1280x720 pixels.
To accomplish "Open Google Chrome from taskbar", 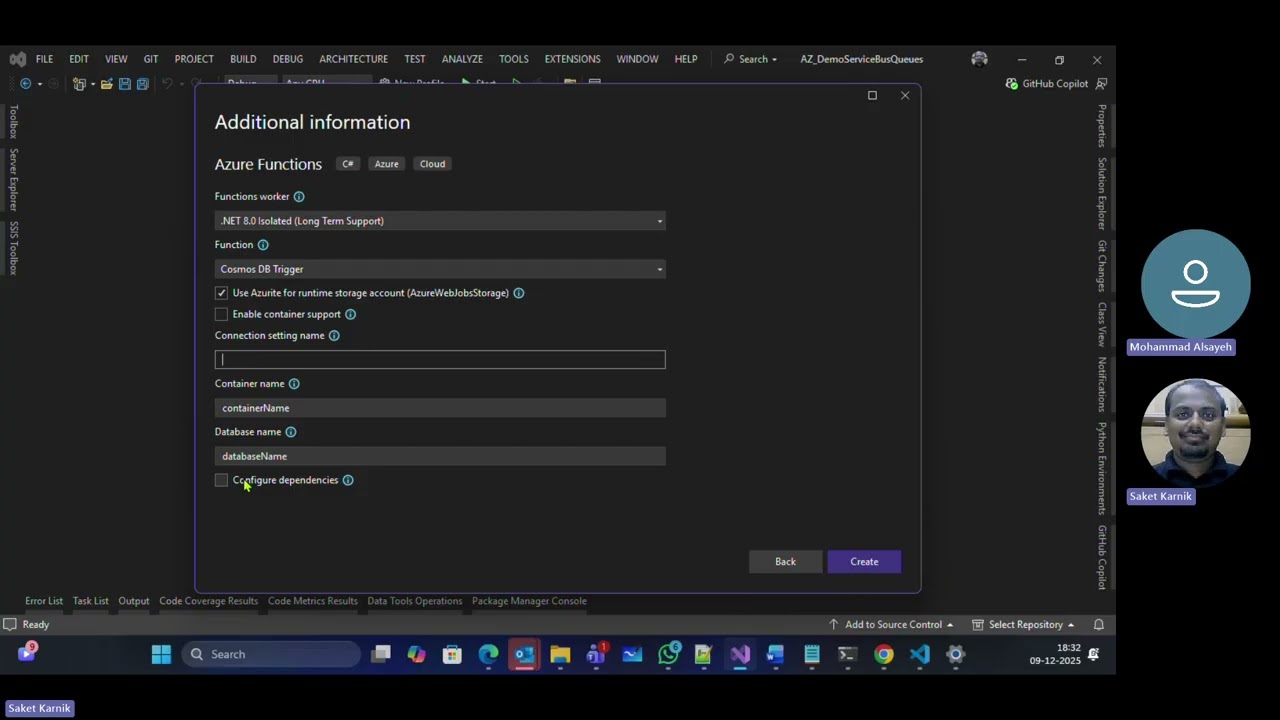I will 884,655.
